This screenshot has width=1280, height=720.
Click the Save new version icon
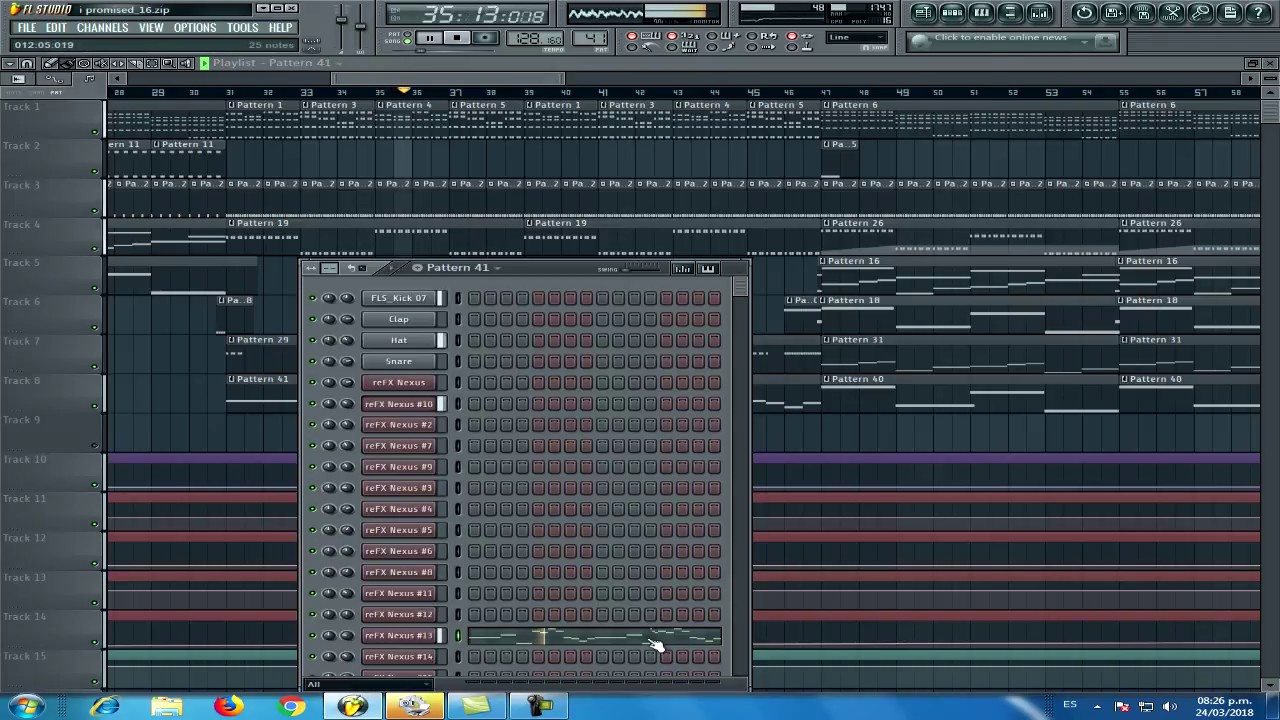pos(1113,13)
